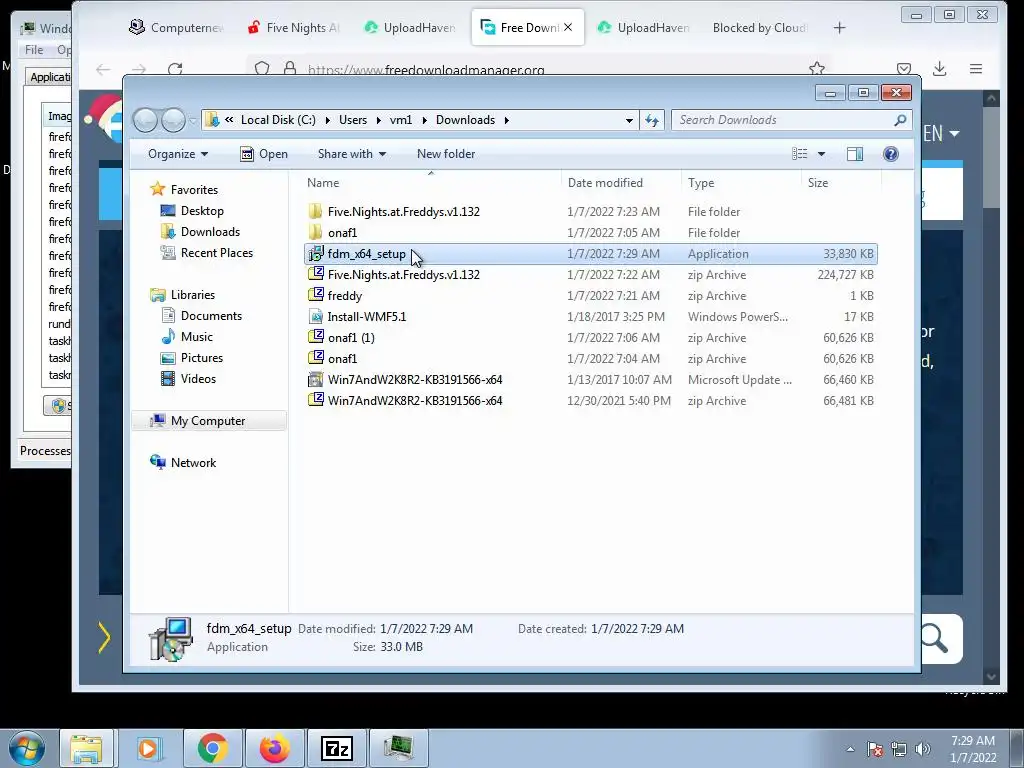The image size is (1024, 768).
Task: Expand the views options dropdown arrow
Action: coord(821,154)
